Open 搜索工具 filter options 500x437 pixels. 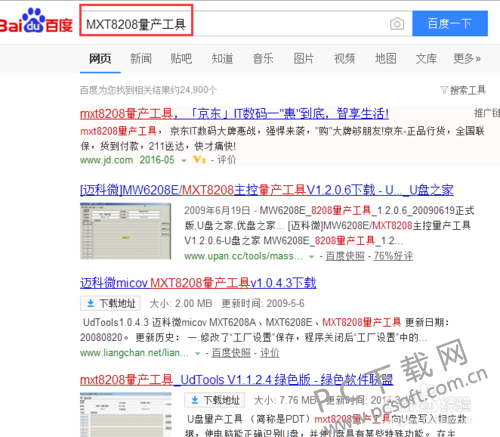tap(468, 90)
